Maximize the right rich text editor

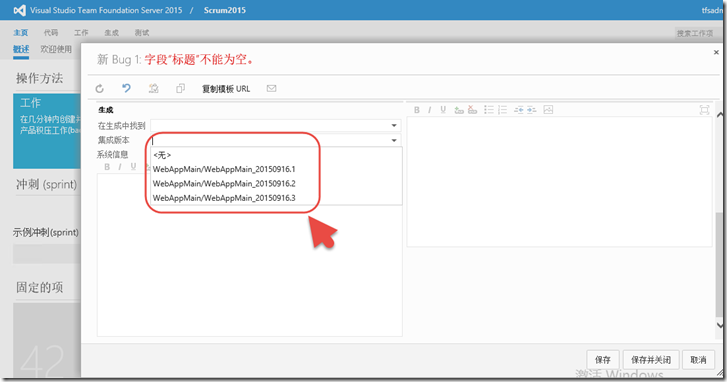coord(704,110)
